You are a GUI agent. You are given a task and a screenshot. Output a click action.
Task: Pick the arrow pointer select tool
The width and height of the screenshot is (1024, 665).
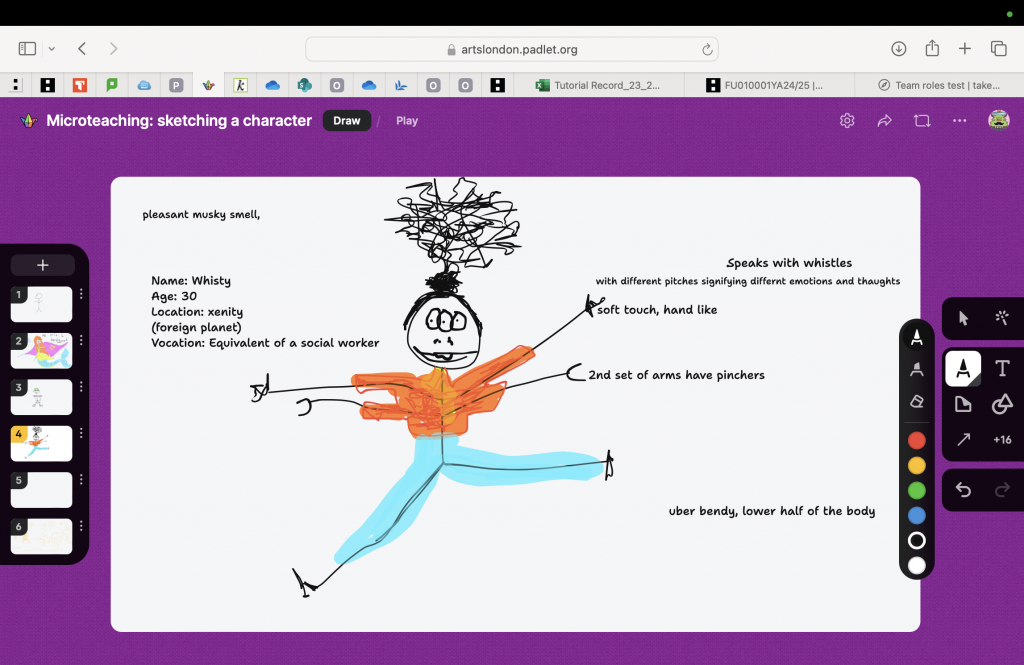963,318
